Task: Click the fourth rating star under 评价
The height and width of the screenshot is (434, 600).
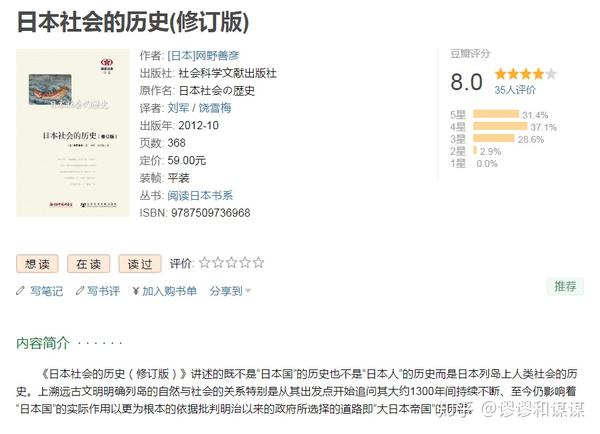Action: (245, 263)
